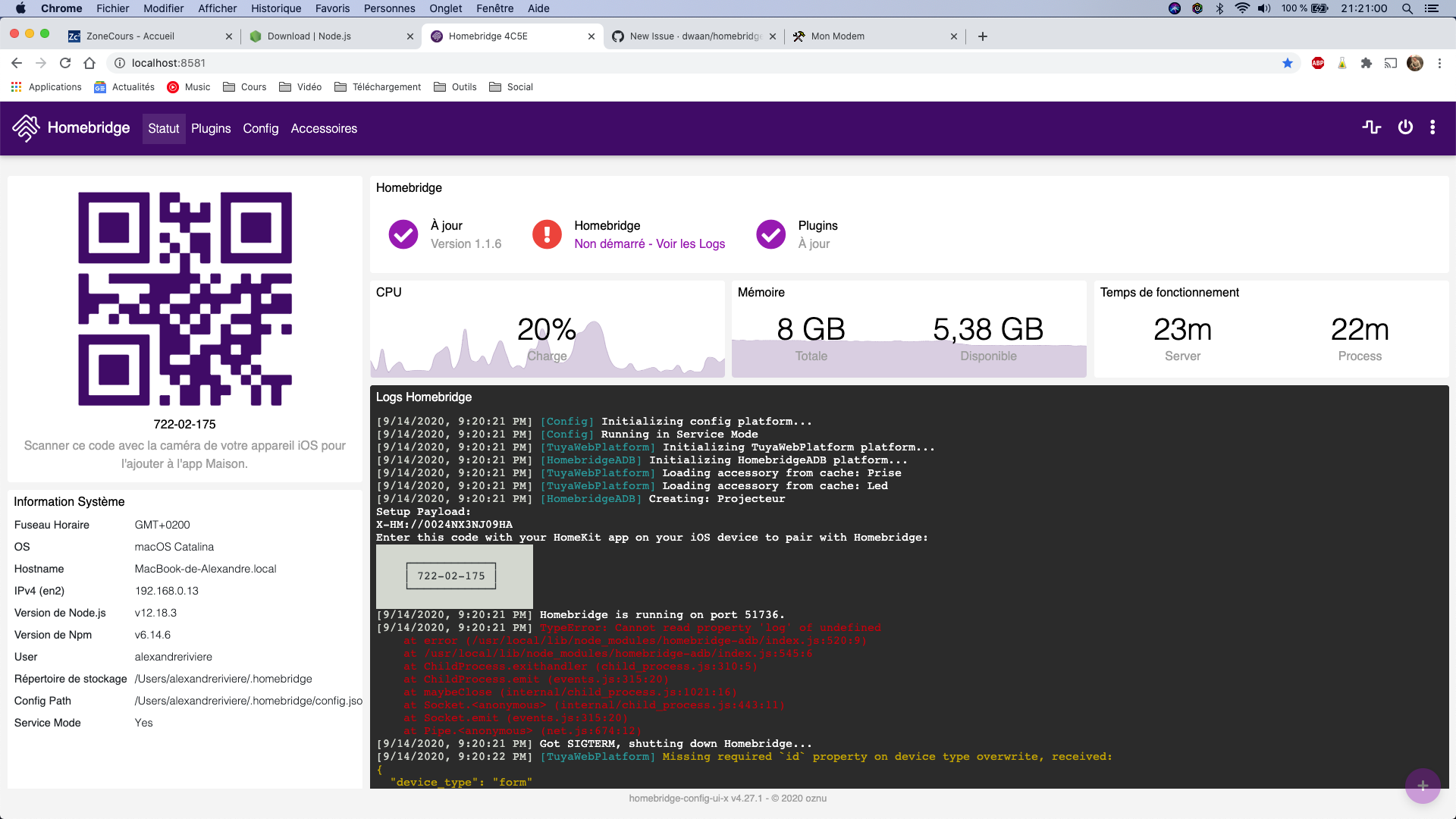Open the Vidéo bookmarks folder
1456x819 pixels.
coord(300,87)
